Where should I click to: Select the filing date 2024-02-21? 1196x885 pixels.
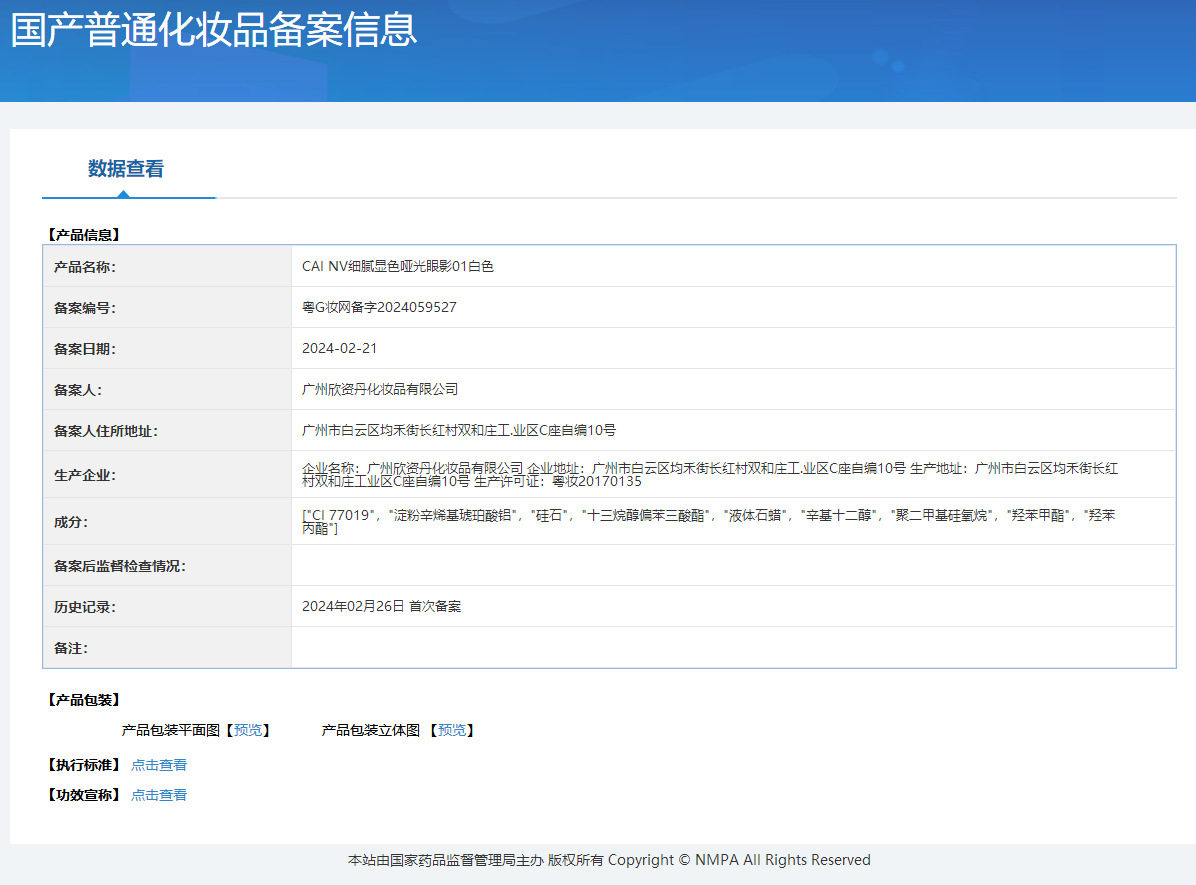339,348
